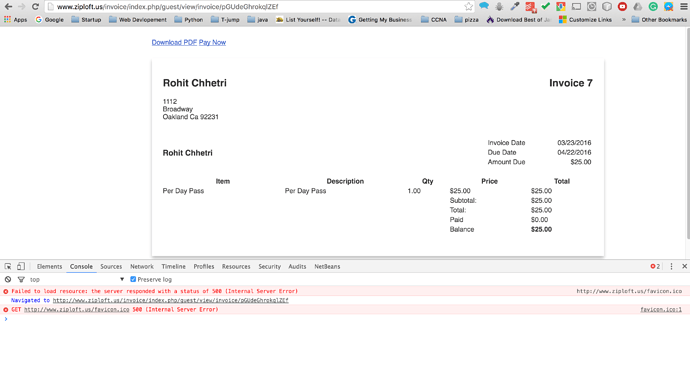Open the red YouTube-style extension icon
This screenshot has width=690, height=380.
tap(622, 7)
